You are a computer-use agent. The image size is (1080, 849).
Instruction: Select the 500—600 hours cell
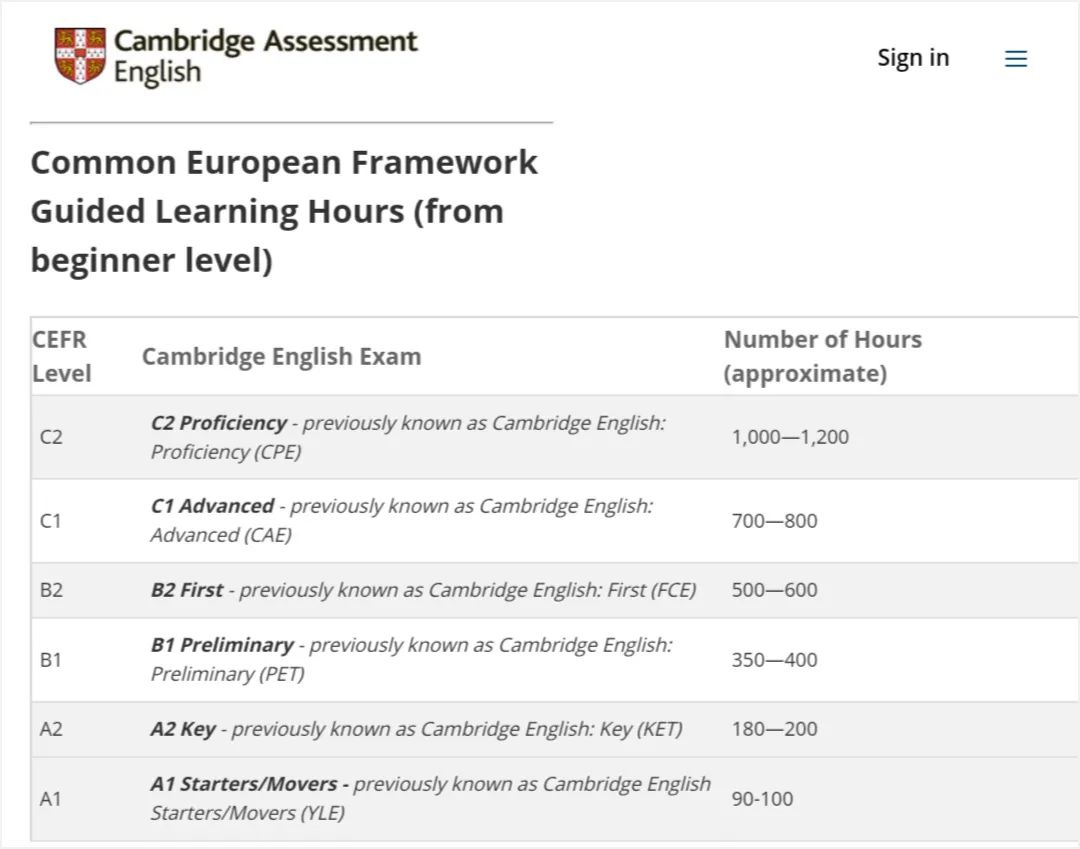coord(774,590)
